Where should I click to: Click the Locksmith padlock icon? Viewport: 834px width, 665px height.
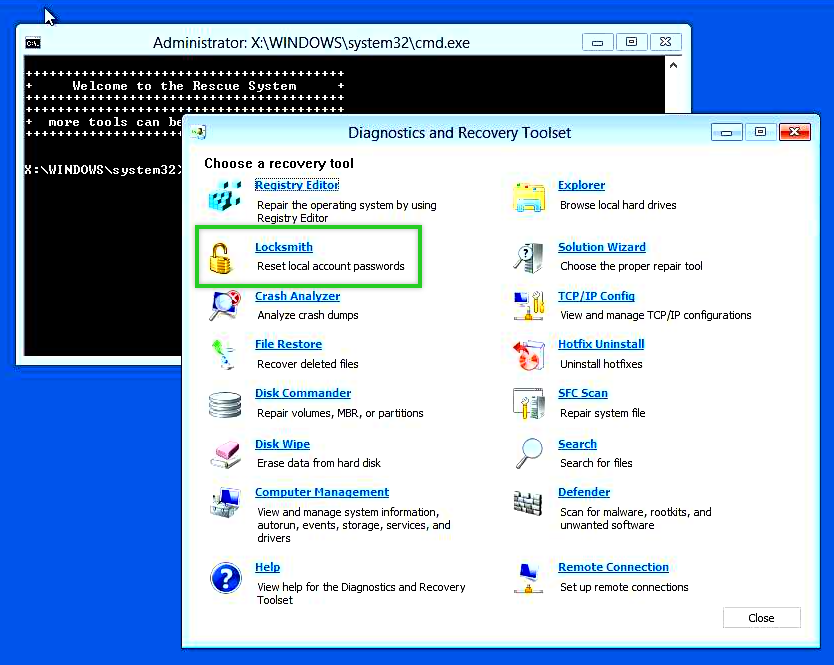(x=221, y=257)
